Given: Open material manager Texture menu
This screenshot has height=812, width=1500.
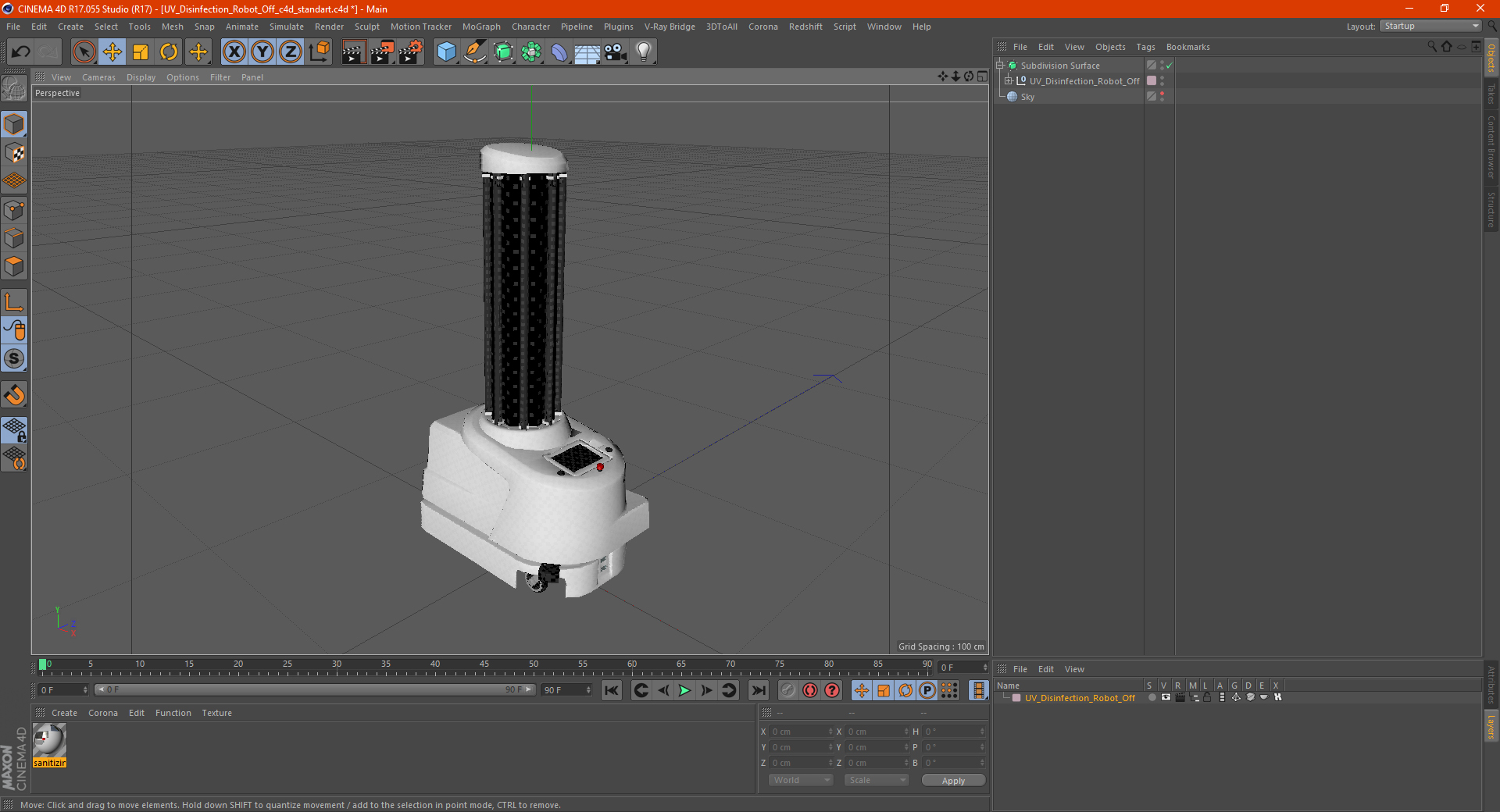Looking at the screenshot, I should (x=217, y=713).
